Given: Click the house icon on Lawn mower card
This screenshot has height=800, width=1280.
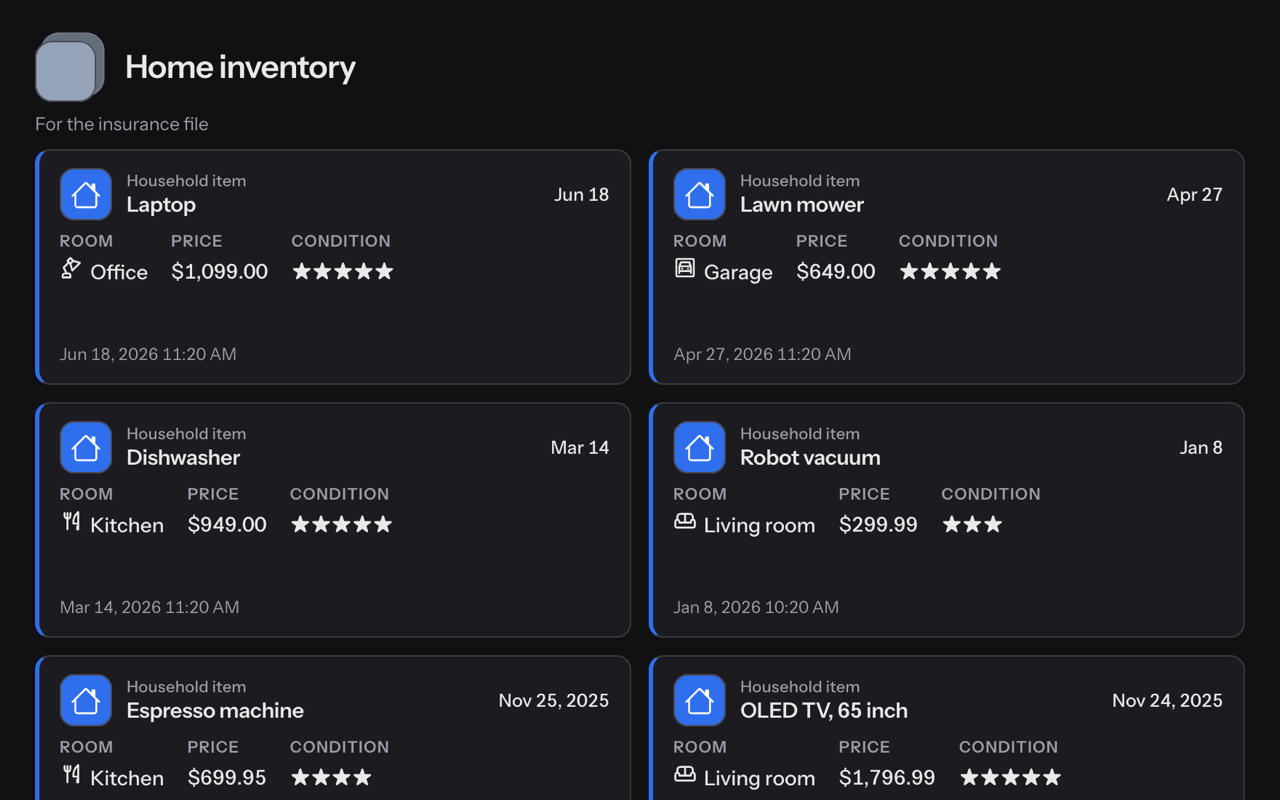Looking at the screenshot, I should click(x=700, y=194).
